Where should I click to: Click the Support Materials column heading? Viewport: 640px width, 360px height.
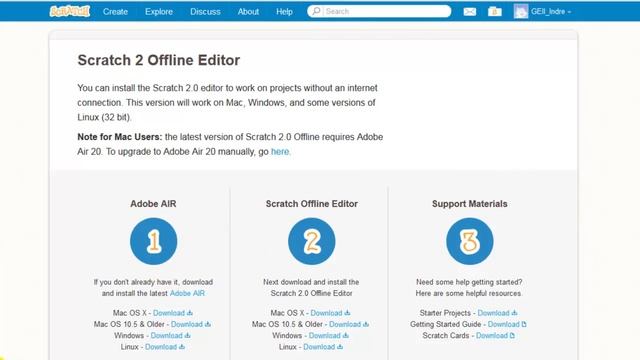click(x=469, y=204)
